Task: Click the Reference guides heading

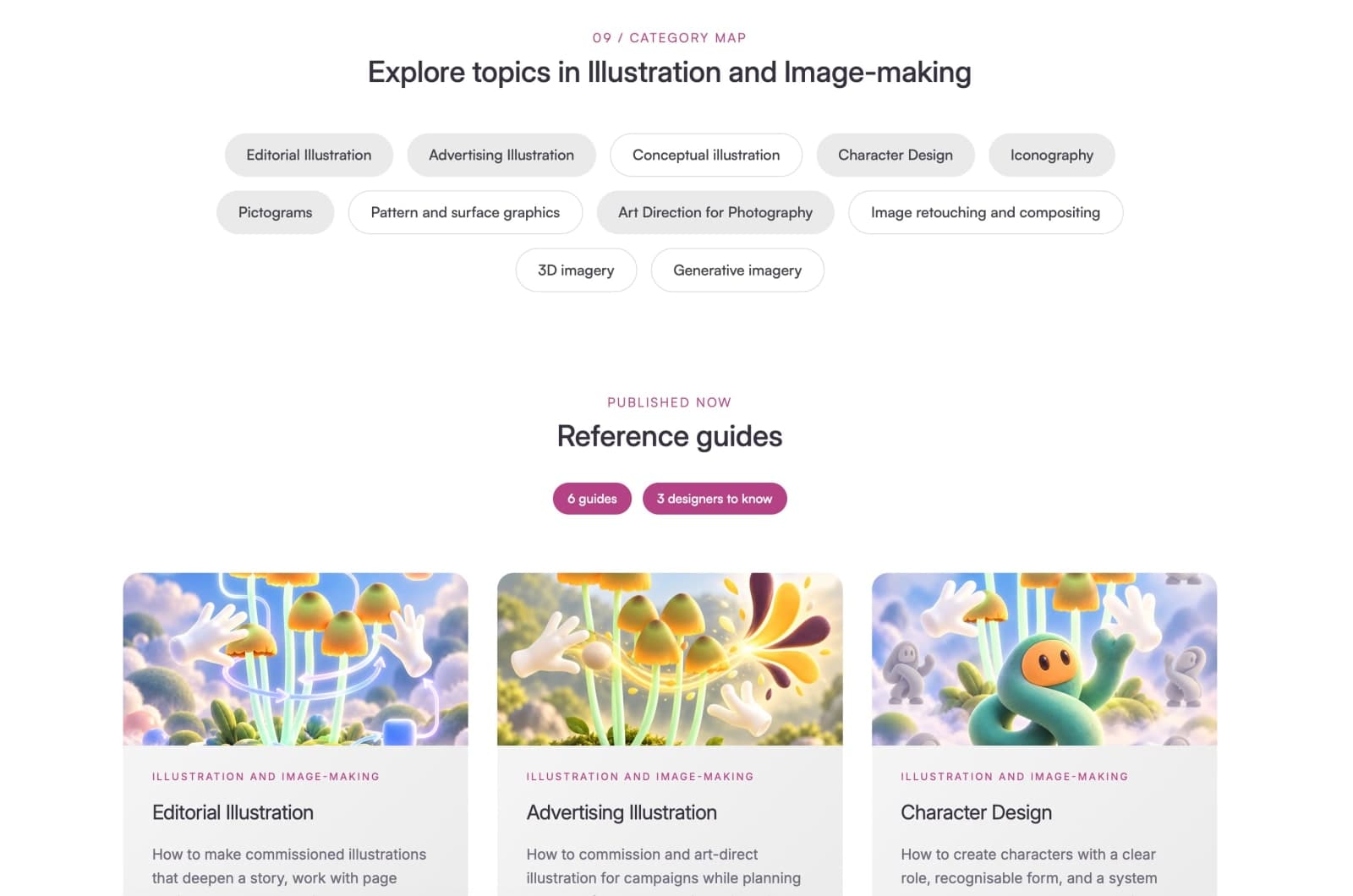Action: [x=670, y=436]
